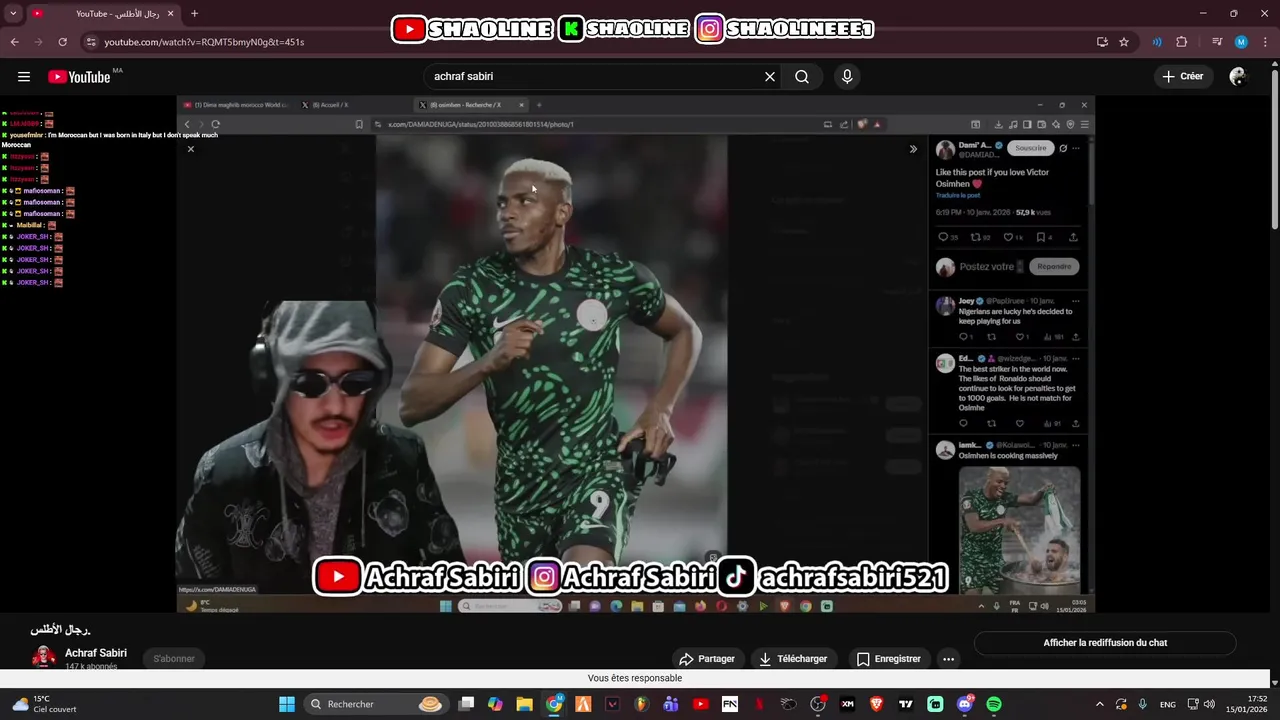Close the YouTube browser tab

pos(171,14)
